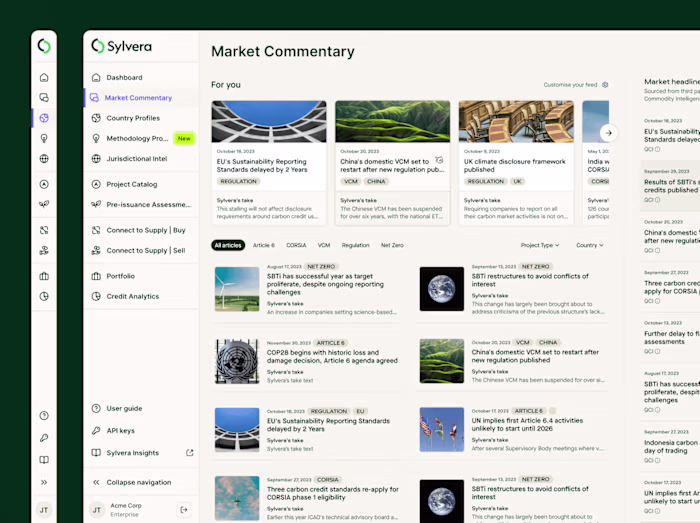Open China's domestic VCM carousel card

click(x=392, y=163)
